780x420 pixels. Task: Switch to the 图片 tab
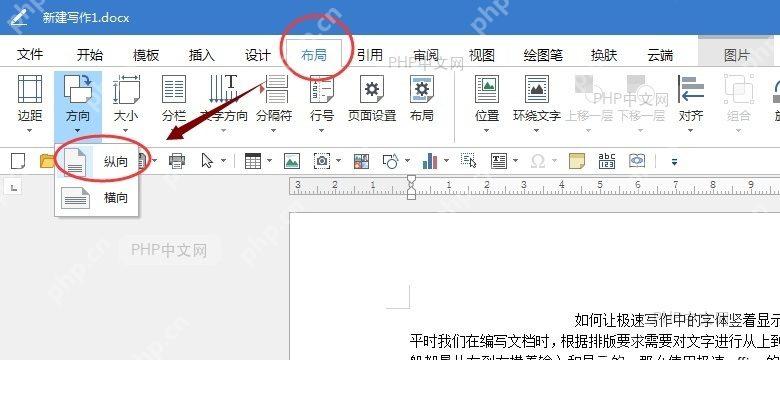[736, 54]
